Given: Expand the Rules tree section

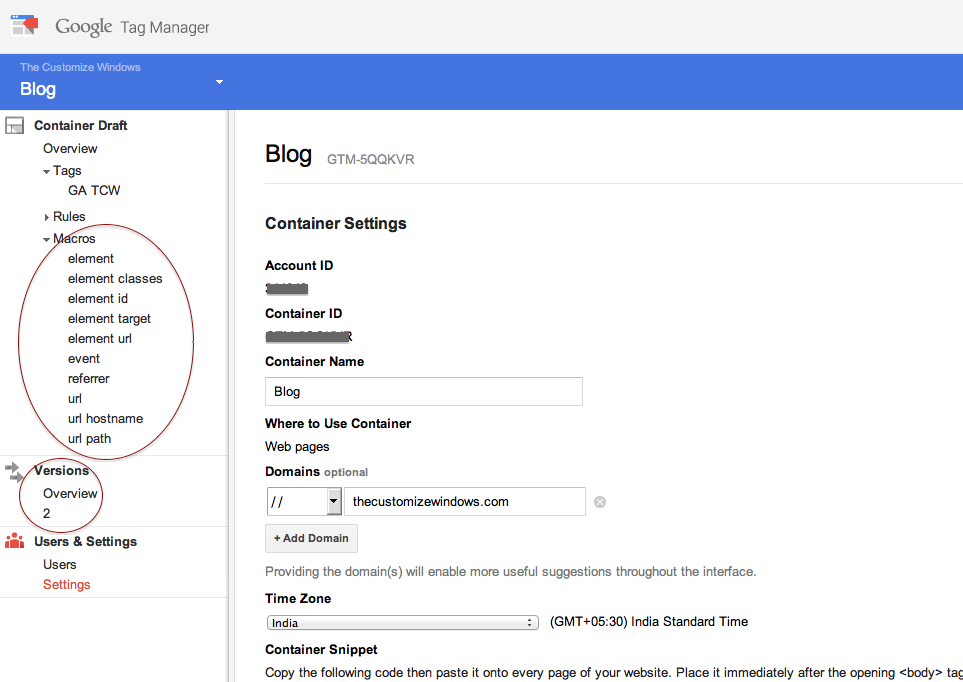Looking at the screenshot, I should [x=47, y=217].
